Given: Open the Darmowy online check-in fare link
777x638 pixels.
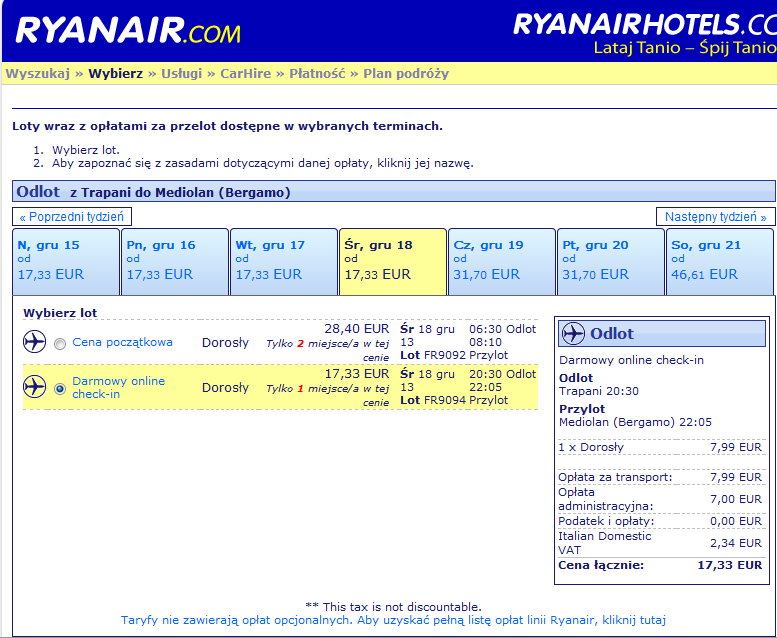Looking at the screenshot, I should [118, 387].
